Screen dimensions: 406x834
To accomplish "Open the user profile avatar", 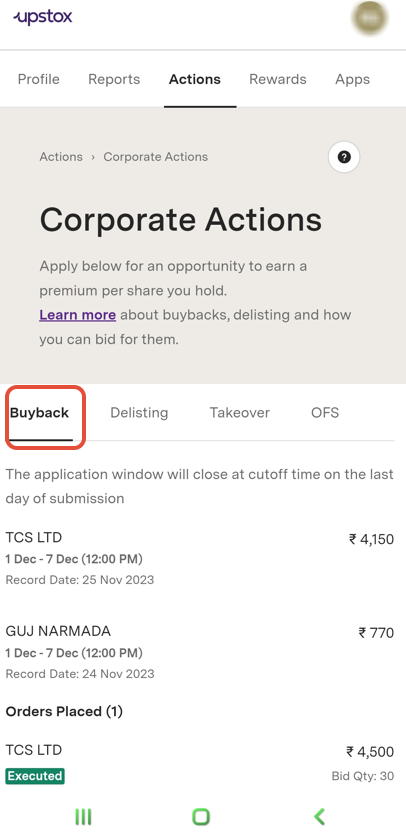I will [x=369, y=18].
